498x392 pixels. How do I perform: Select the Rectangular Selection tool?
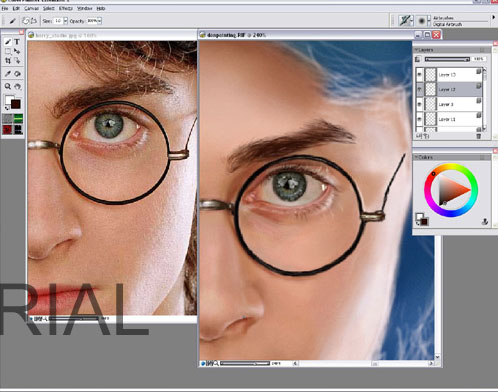click(x=8, y=51)
